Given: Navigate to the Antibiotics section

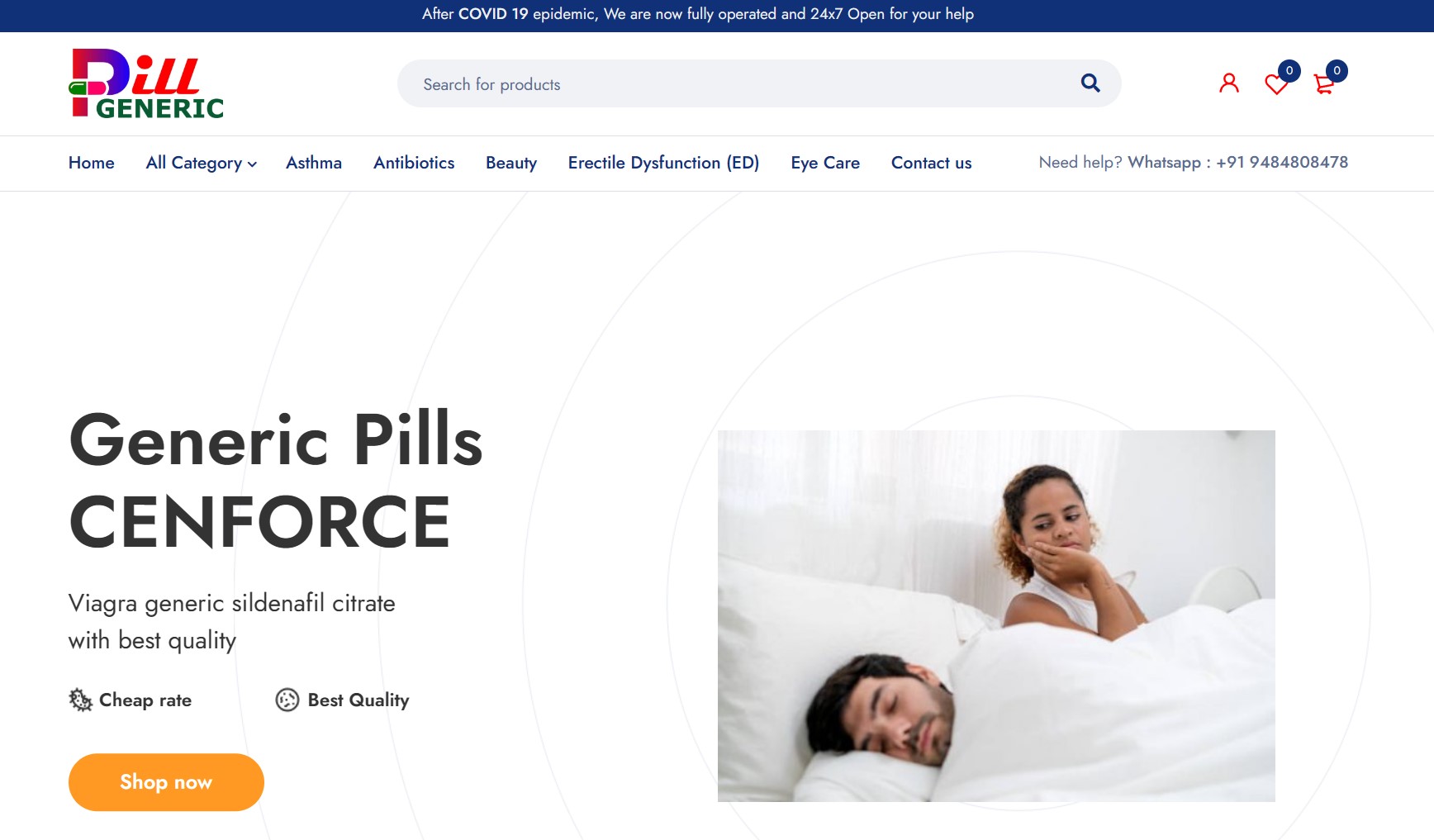Looking at the screenshot, I should [414, 163].
